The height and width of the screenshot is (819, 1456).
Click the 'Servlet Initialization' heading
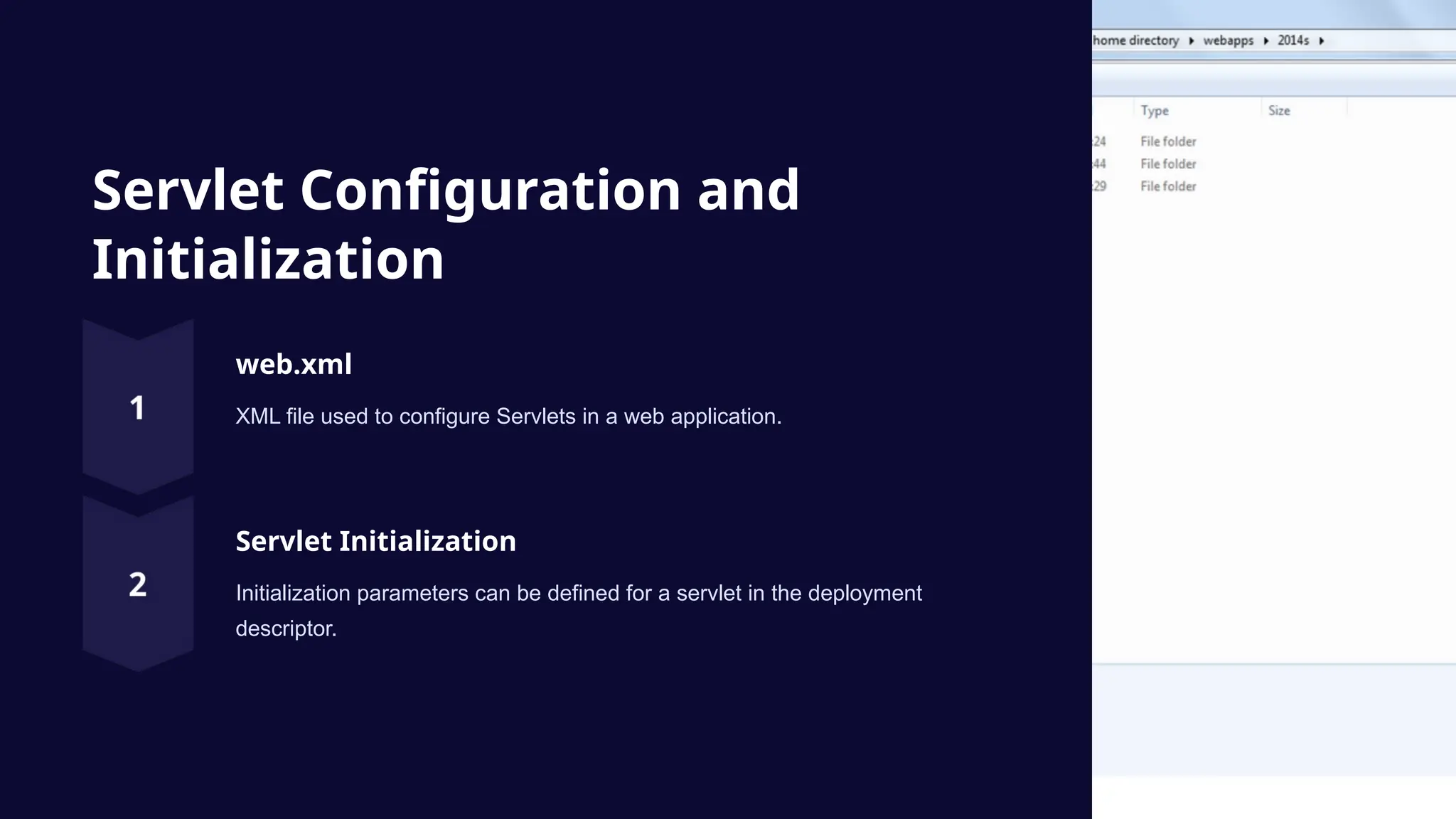[375, 541]
